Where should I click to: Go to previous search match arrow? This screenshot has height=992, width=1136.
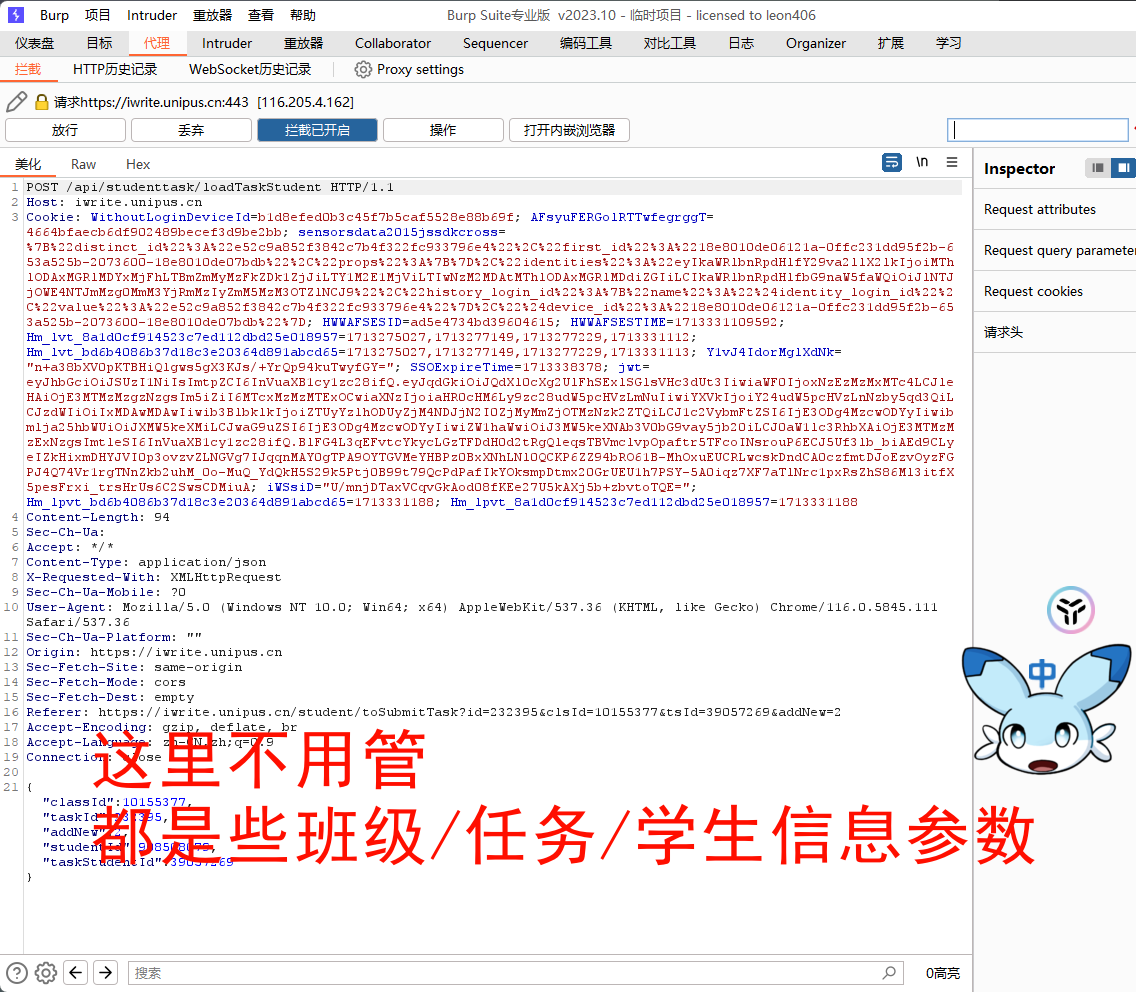coord(76,972)
